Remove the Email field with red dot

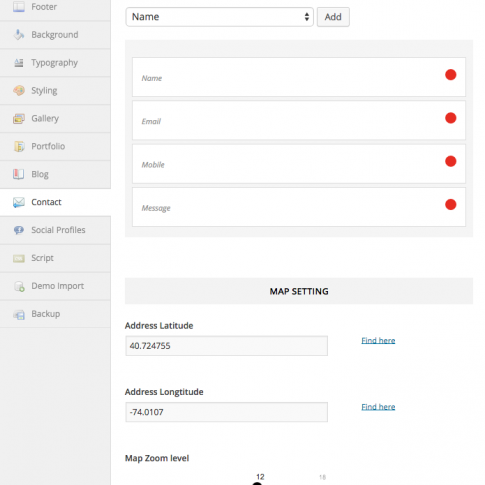[450, 118]
